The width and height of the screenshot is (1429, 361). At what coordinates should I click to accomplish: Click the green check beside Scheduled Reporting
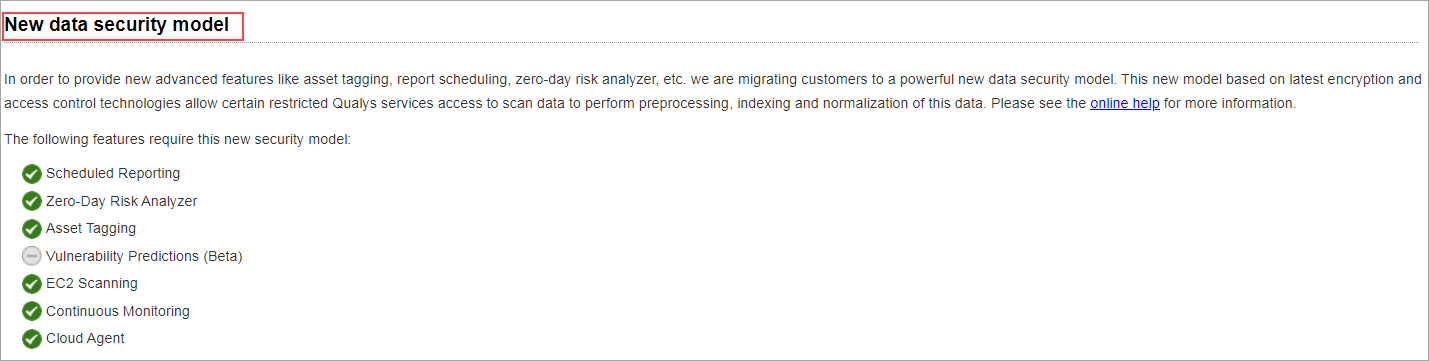pyautogui.click(x=32, y=174)
